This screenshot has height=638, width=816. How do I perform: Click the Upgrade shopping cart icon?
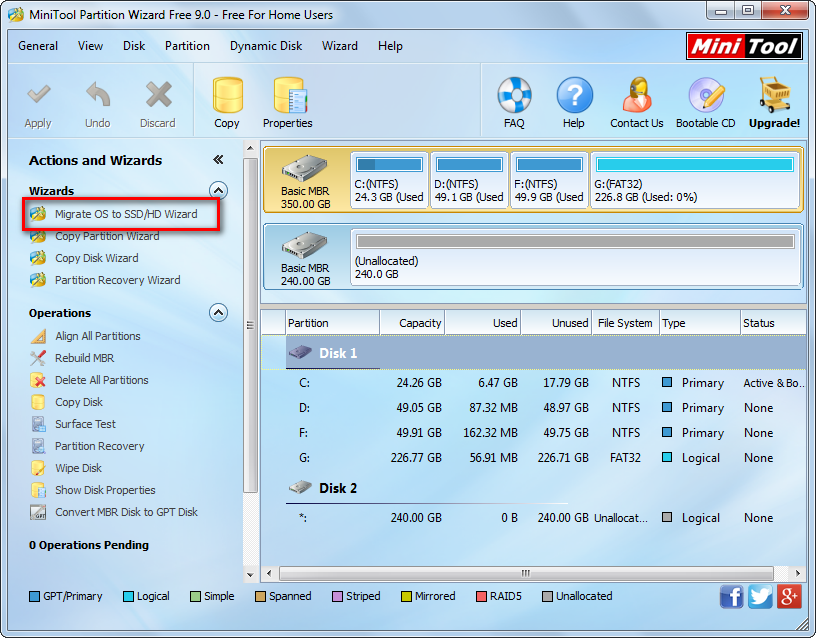click(774, 95)
